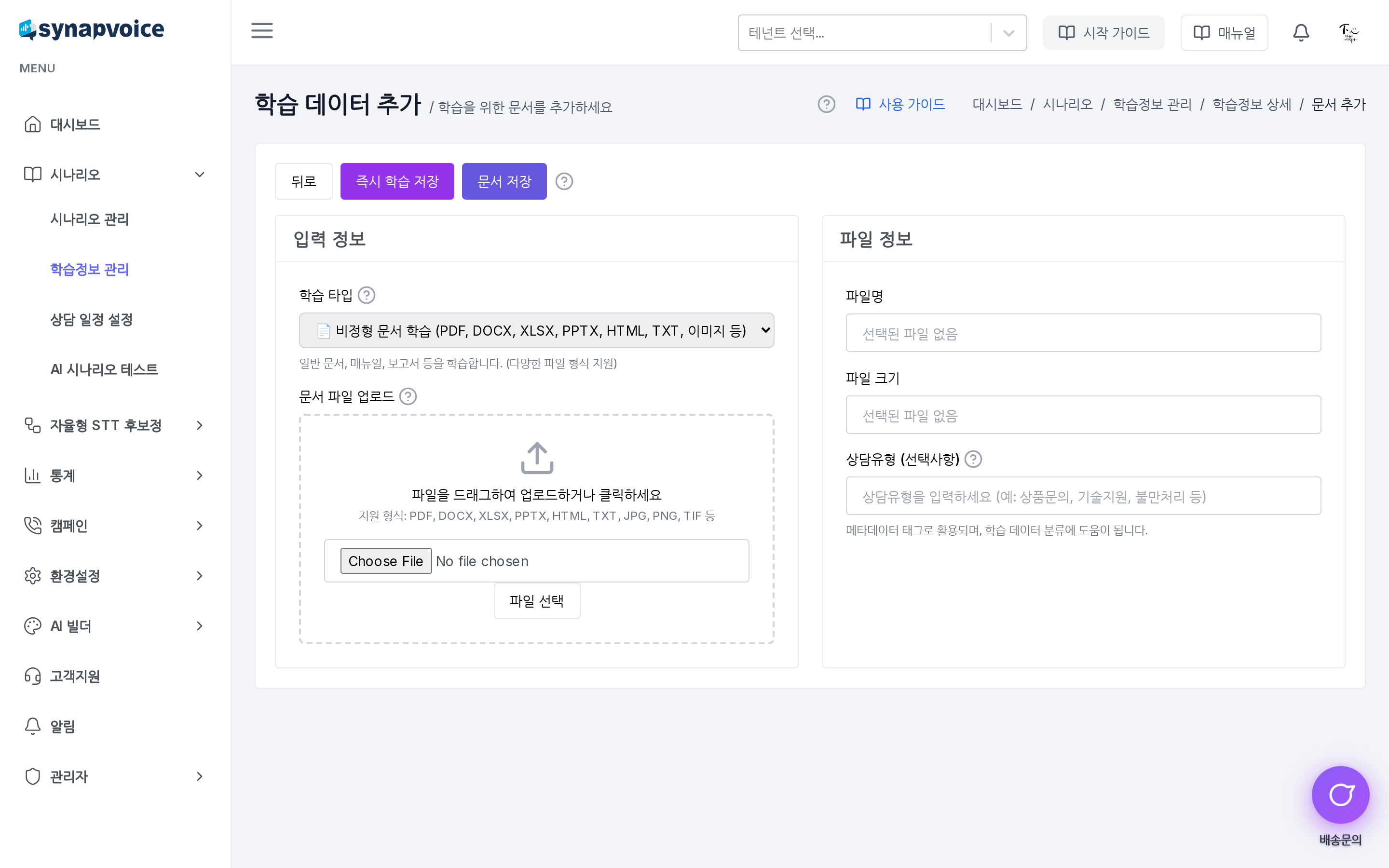
Task: Open the notifications bell in header
Action: [x=1301, y=33]
